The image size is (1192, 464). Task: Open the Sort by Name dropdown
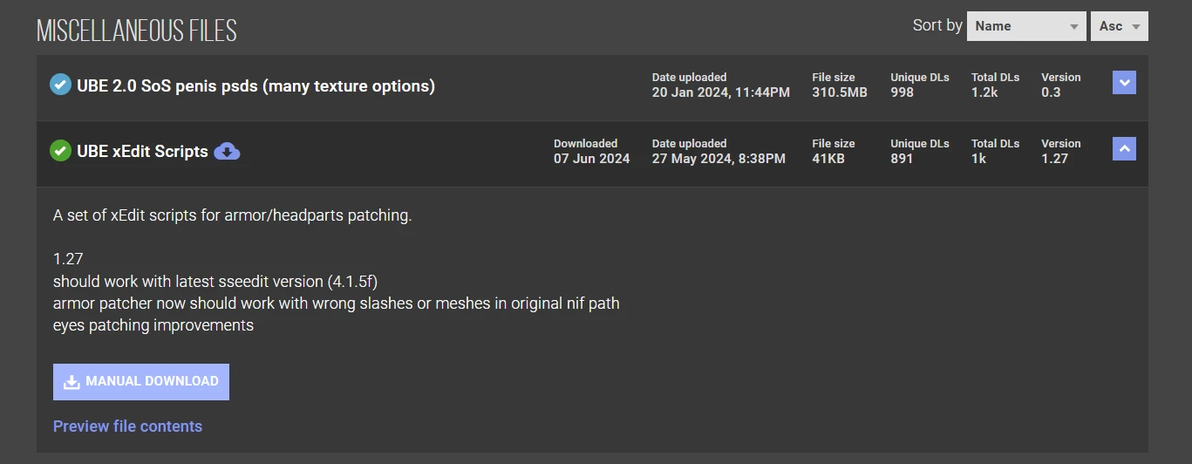1026,27
